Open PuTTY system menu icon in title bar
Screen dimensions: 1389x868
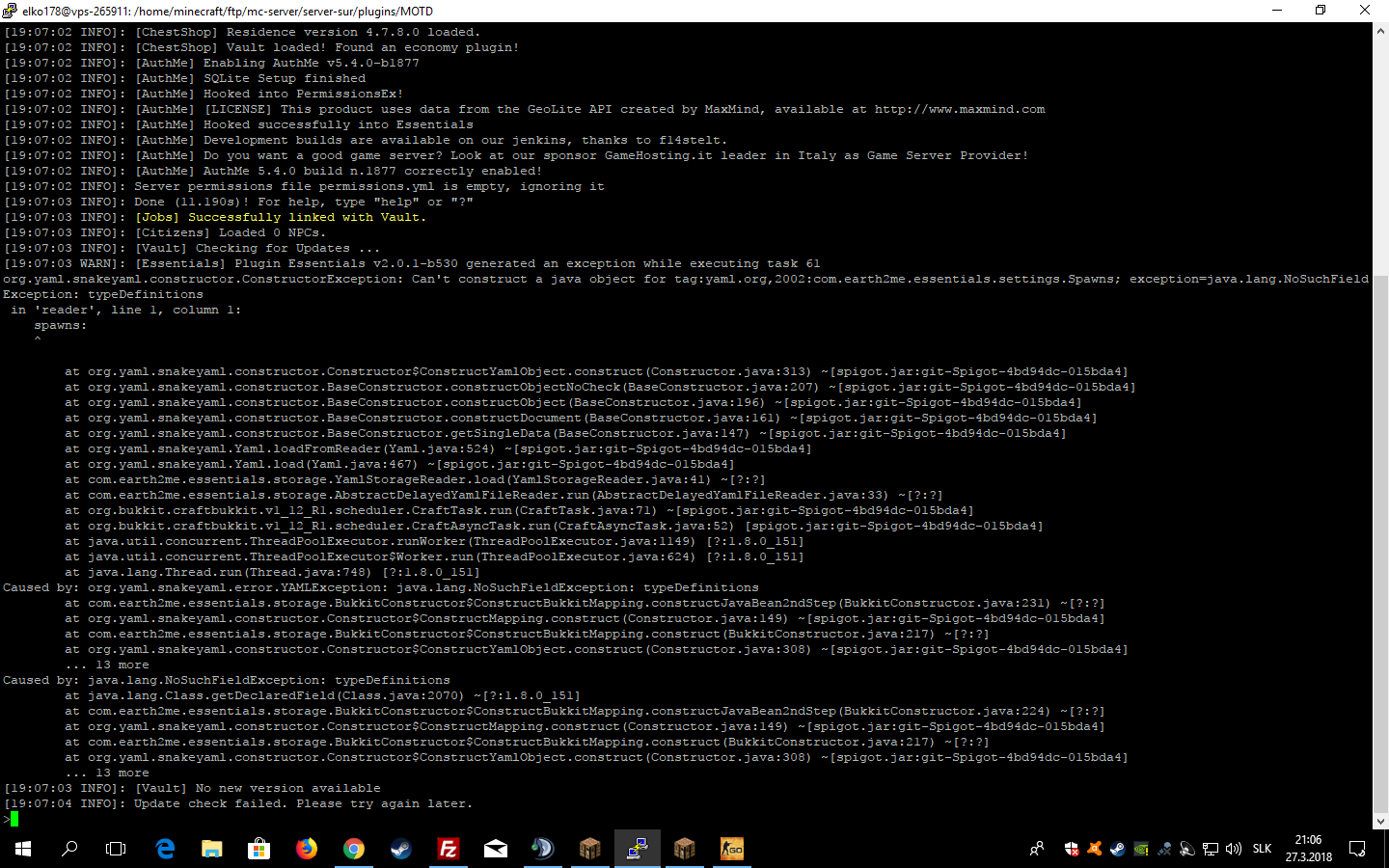tap(10, 11)
